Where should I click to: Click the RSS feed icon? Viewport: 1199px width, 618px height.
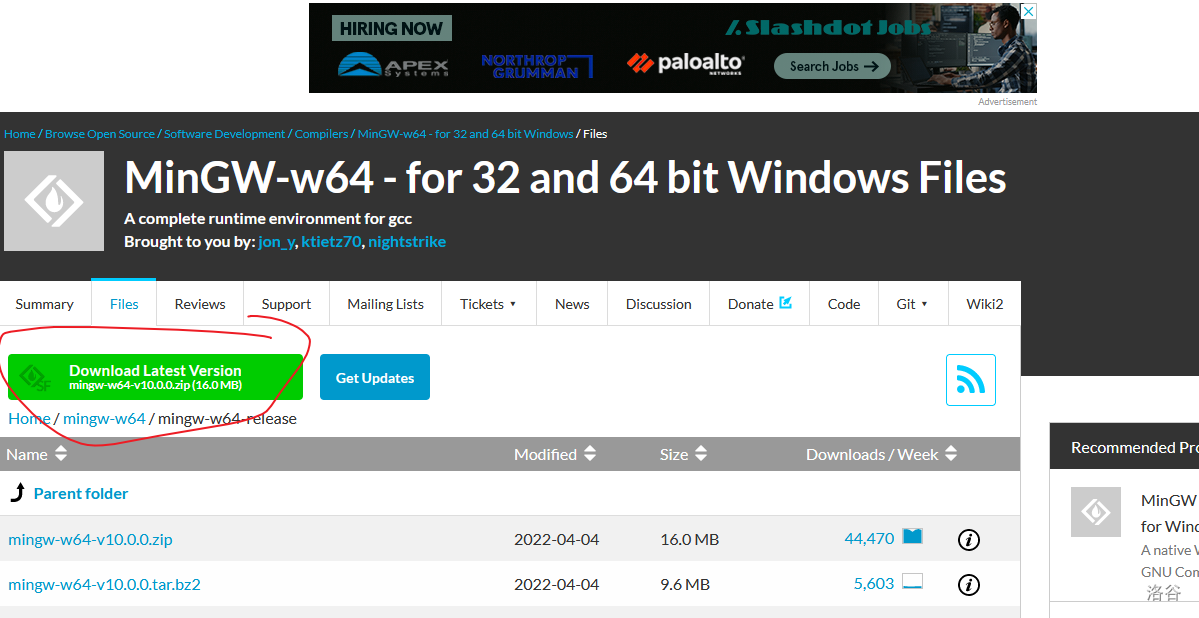[970, 379]
